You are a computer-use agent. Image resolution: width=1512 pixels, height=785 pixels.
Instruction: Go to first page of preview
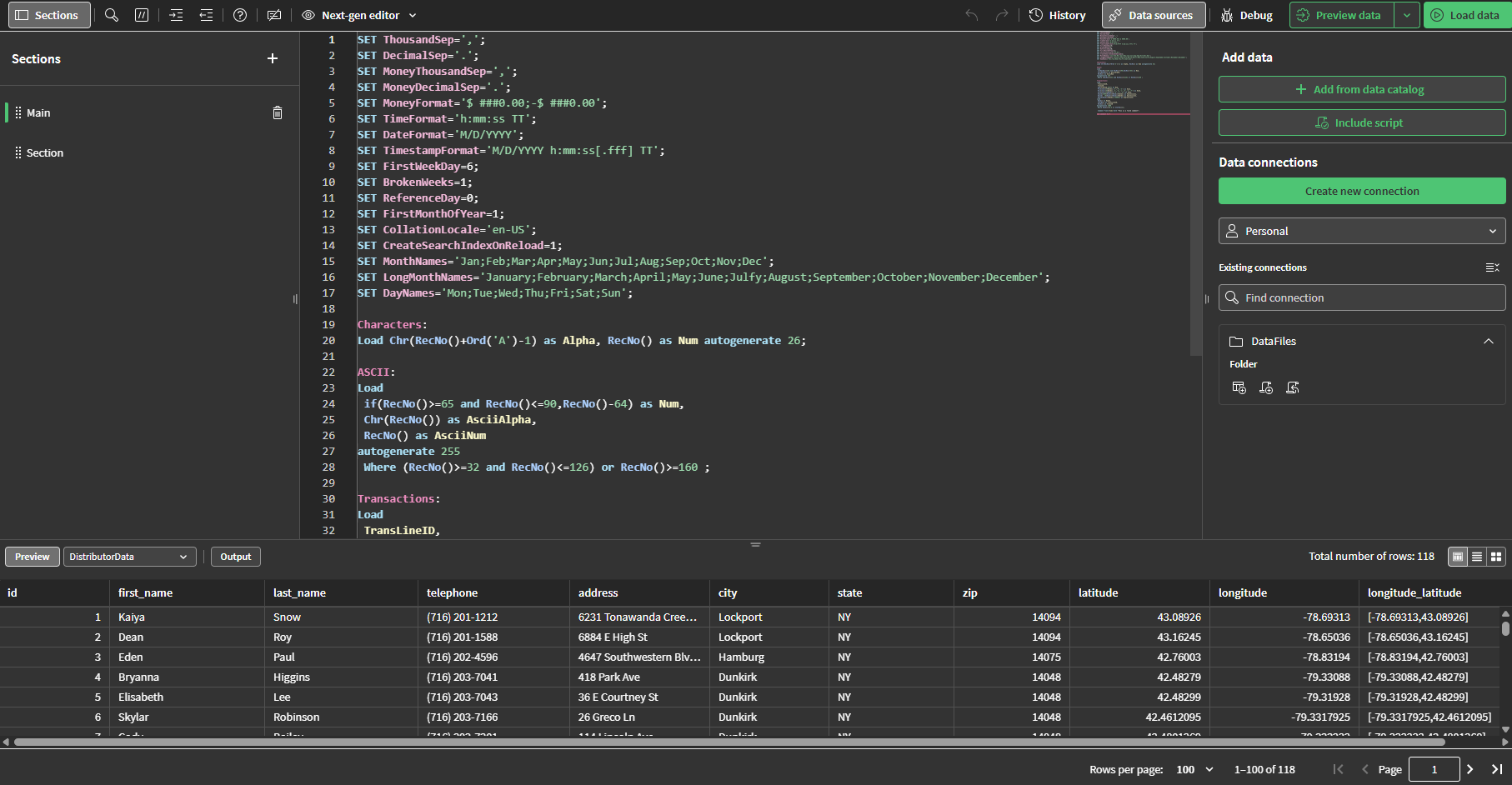(1339, 769)
